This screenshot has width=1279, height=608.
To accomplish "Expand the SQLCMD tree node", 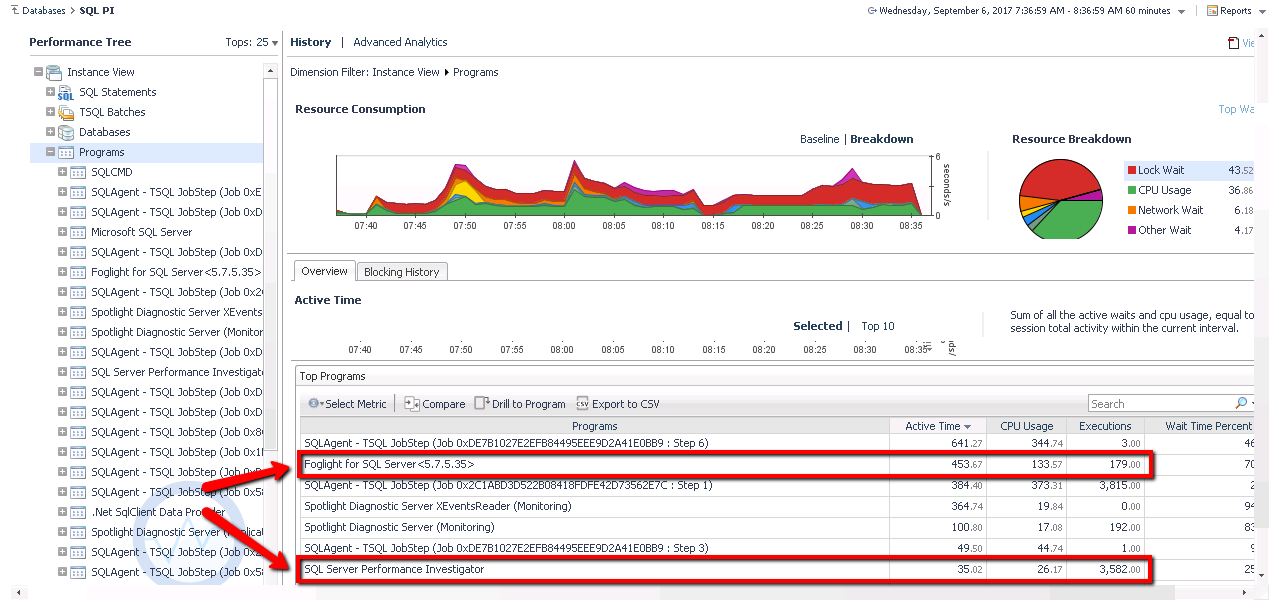I will [62, 172].
